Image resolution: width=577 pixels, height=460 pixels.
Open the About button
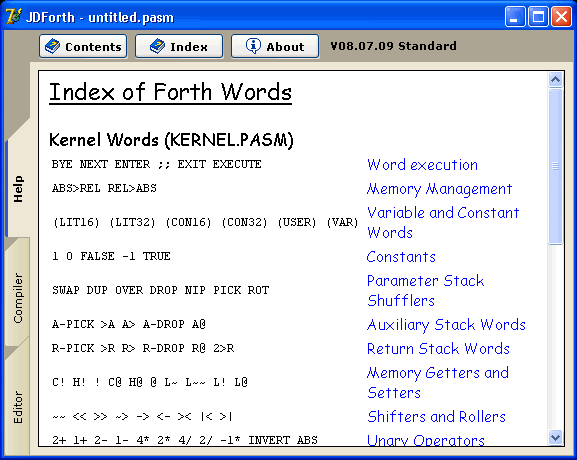pyautogui.click(x=275, y=46)
